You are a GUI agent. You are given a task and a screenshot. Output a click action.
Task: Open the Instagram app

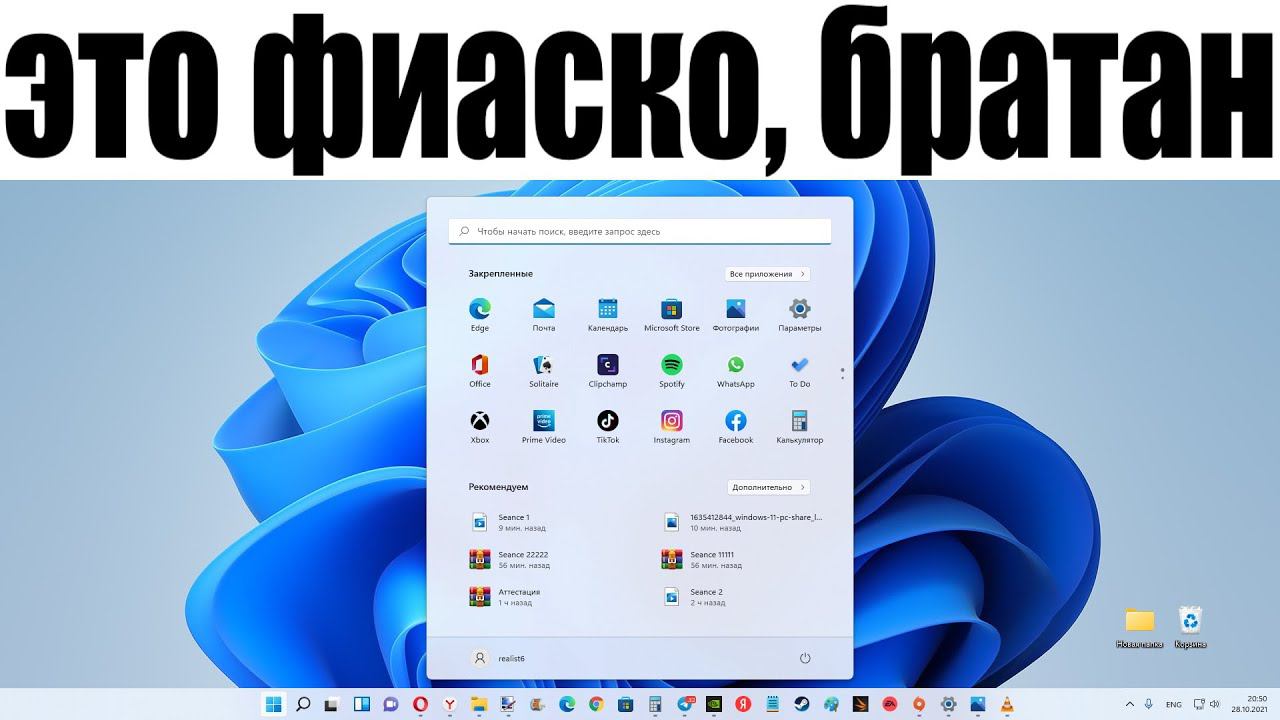click(x=672, y=426)
